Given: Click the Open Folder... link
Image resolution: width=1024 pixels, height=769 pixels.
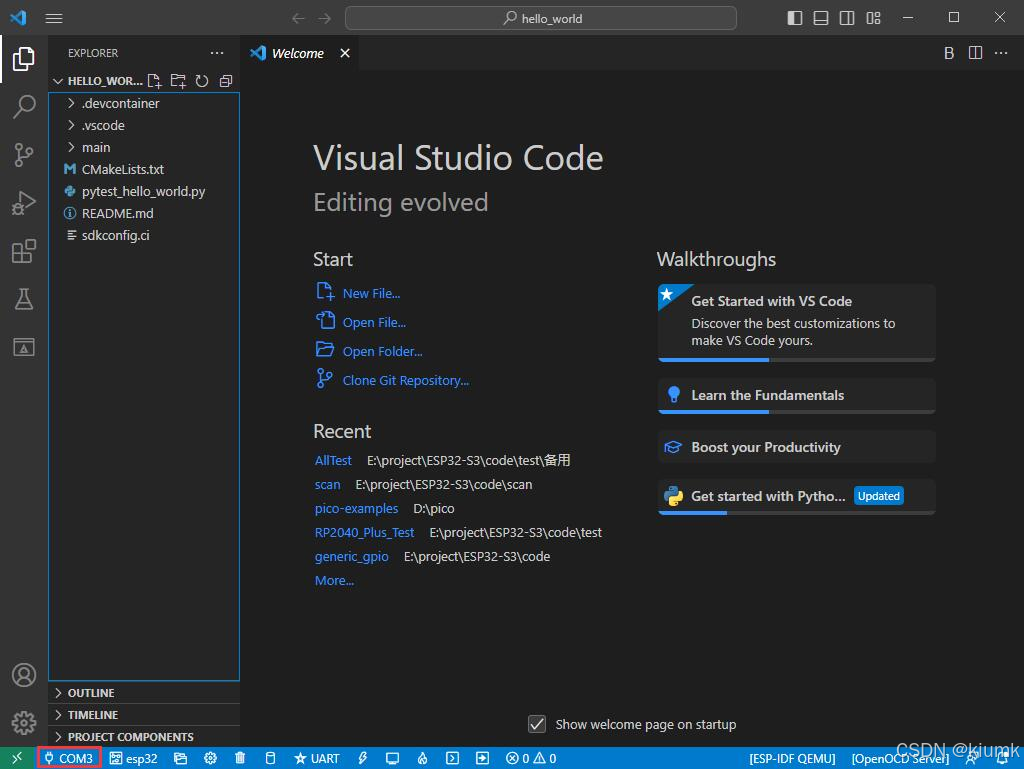Looking at the screenshot, I should [382, 351].
